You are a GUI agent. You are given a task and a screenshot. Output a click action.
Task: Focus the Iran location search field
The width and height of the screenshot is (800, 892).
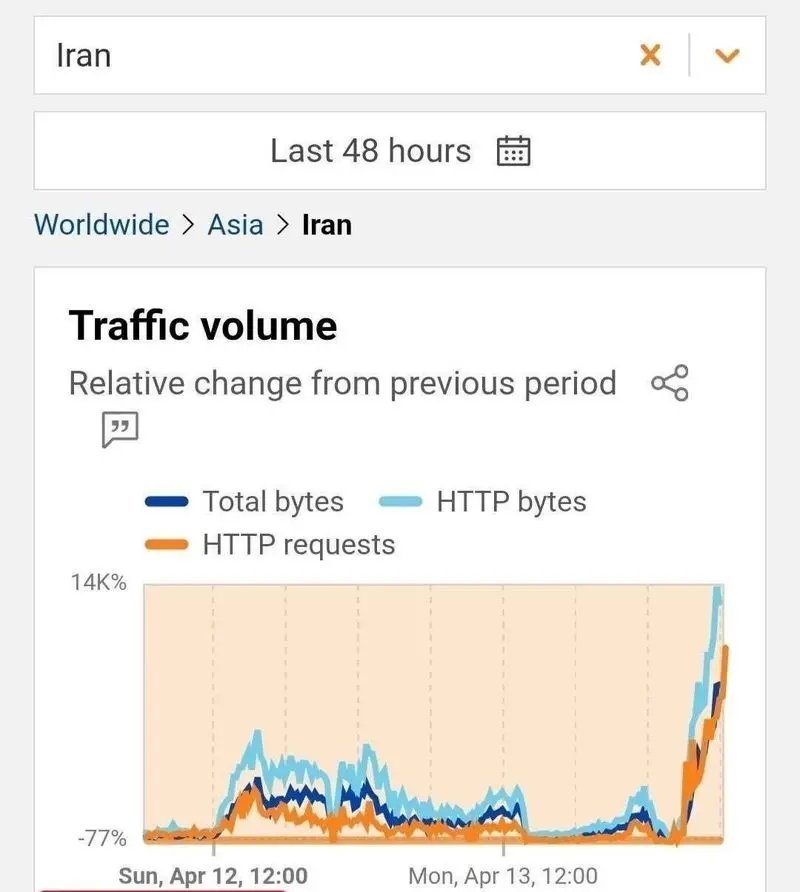click(x=330, y=55)
